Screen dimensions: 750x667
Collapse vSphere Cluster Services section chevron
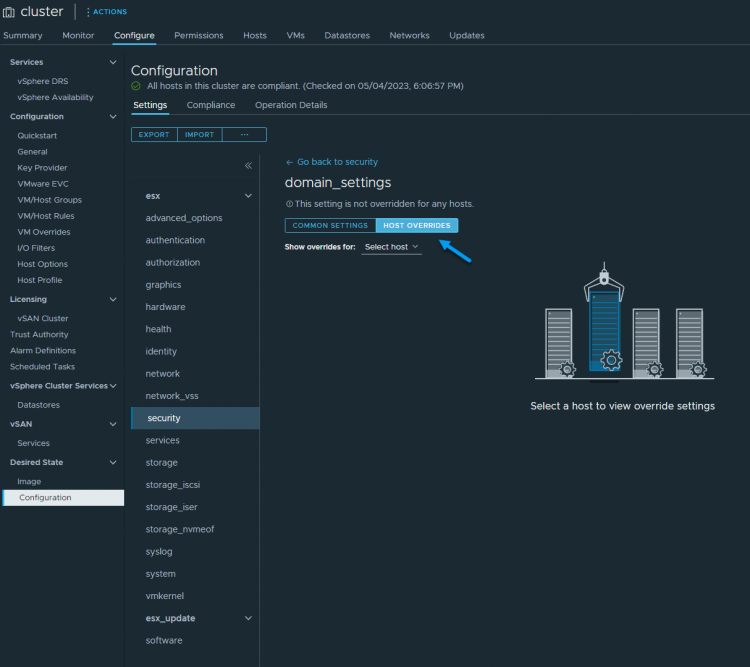coord(113,386)
